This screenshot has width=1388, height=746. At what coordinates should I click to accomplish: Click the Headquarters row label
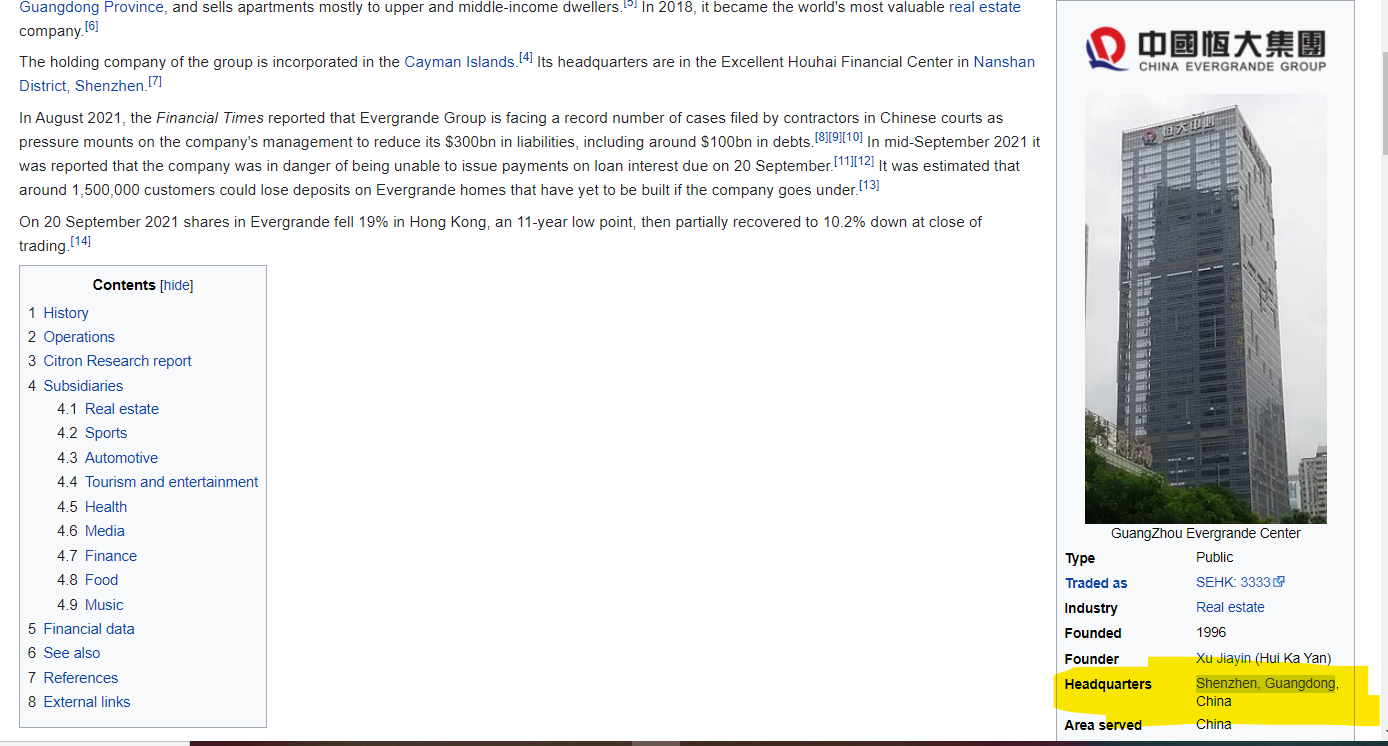click(1108, 684)
